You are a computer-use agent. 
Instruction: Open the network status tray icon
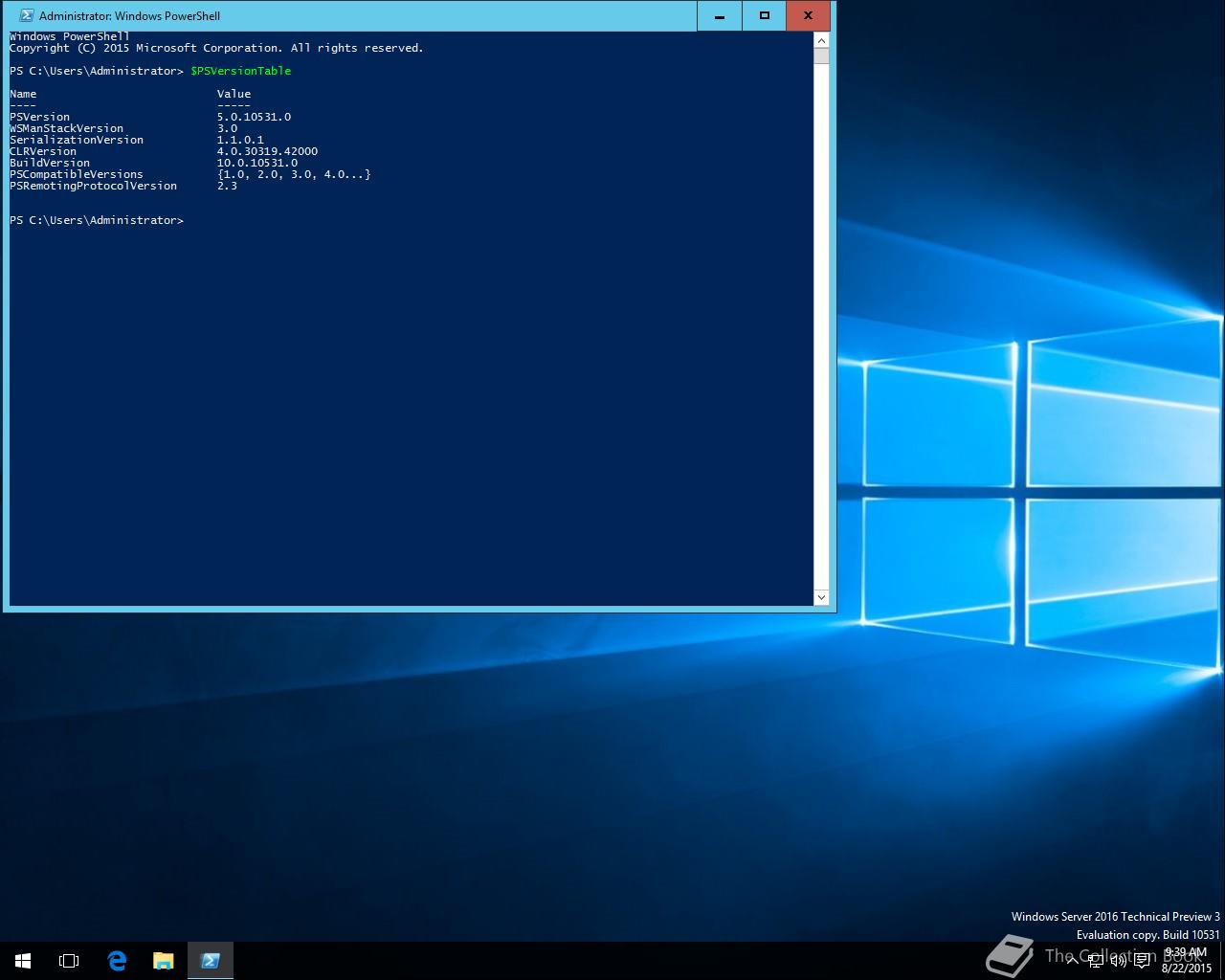point(1096,961)
